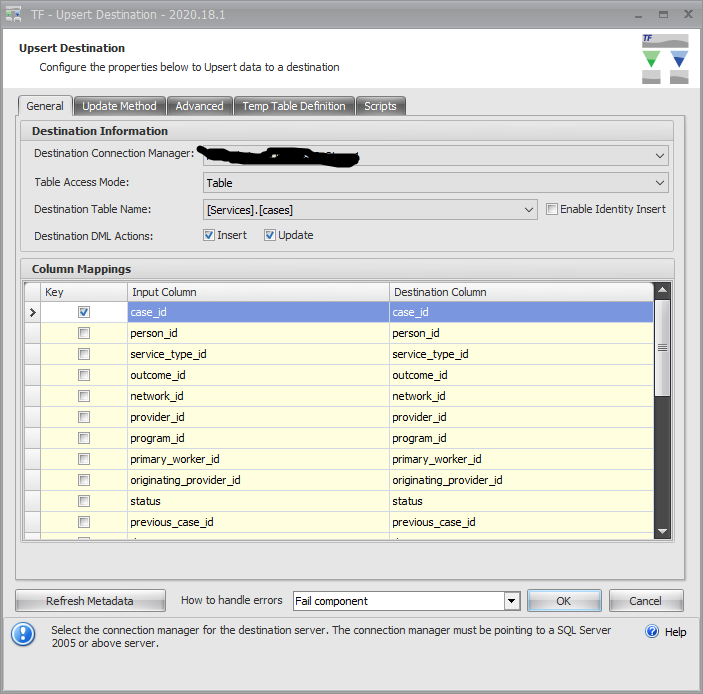The width and height of the screenshot is (703, 694).
Task: Click the TF application icon in title bar
Action: coord(13,14)
